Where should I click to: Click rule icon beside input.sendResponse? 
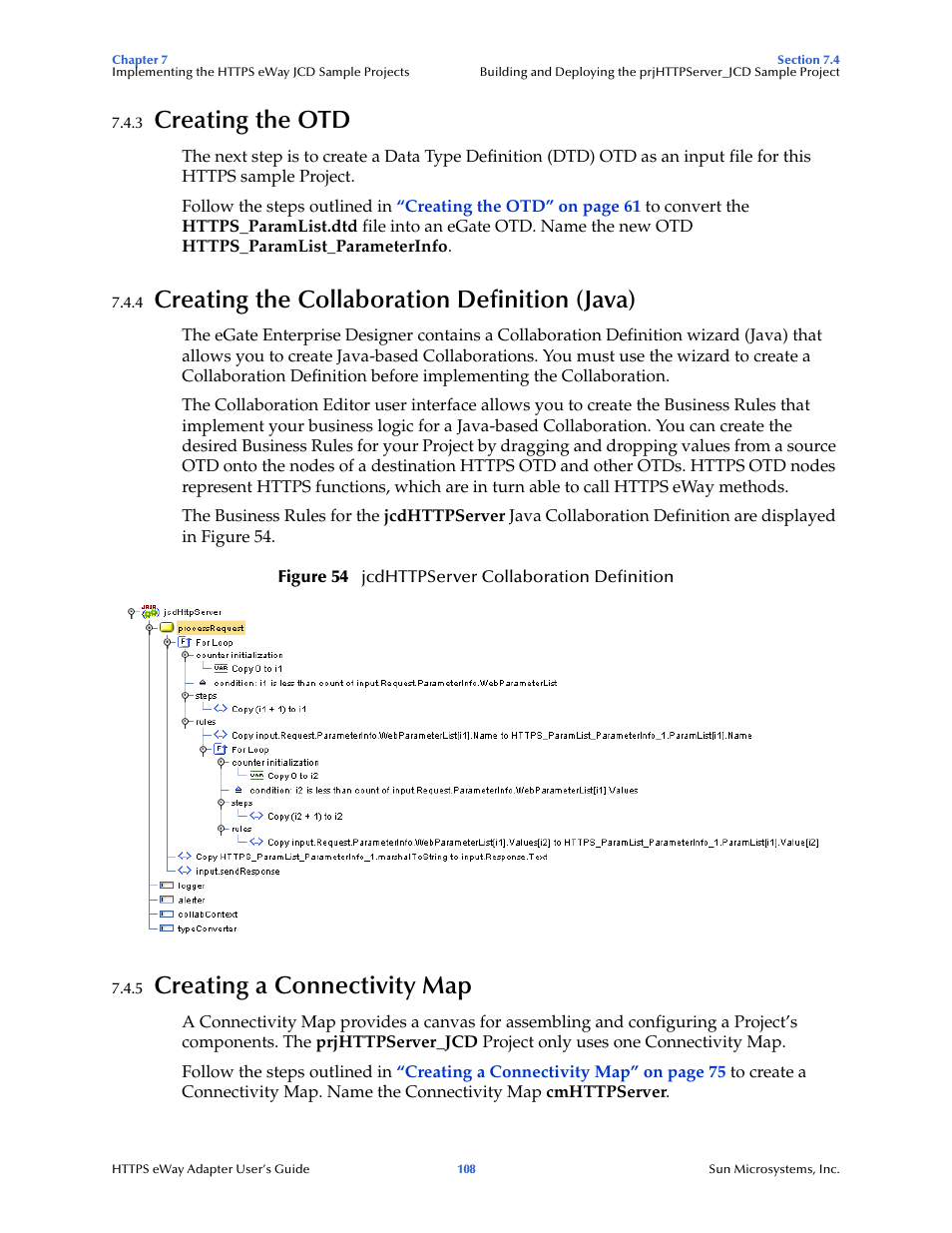point(185,871)
